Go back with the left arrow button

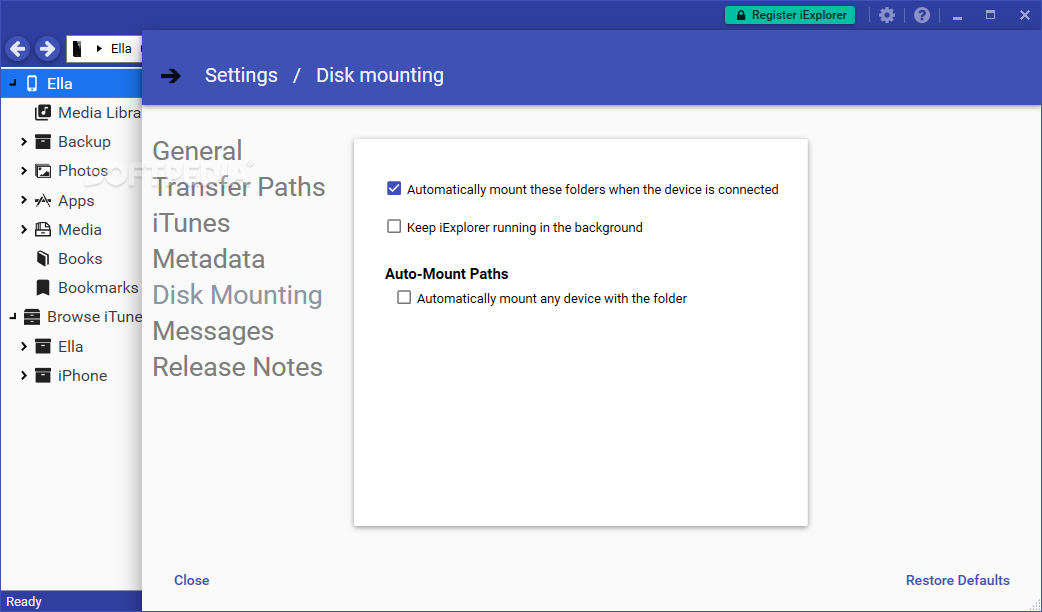click(18, 49)
